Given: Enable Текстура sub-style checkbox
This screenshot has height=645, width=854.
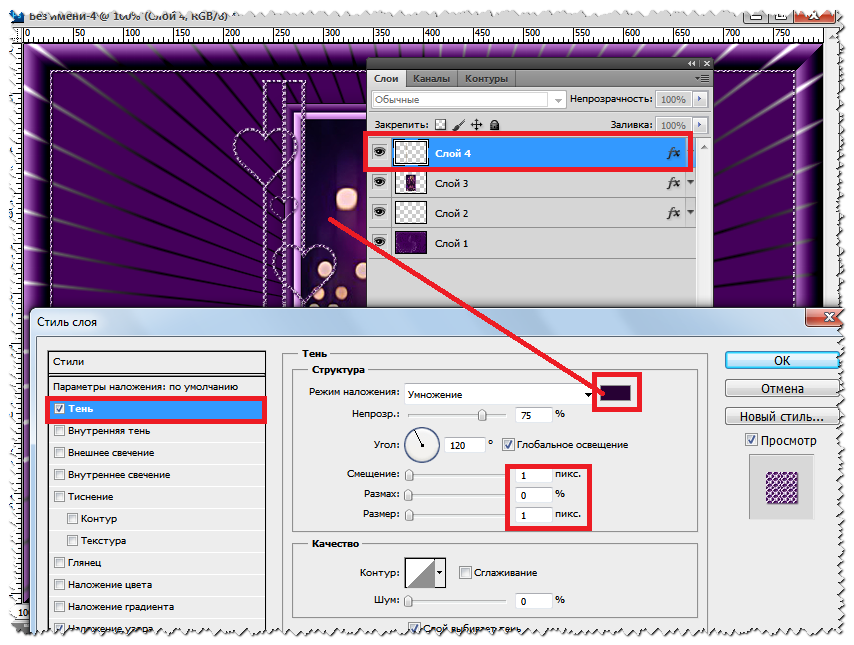Looking at the screenshot, I should [72, 540].
